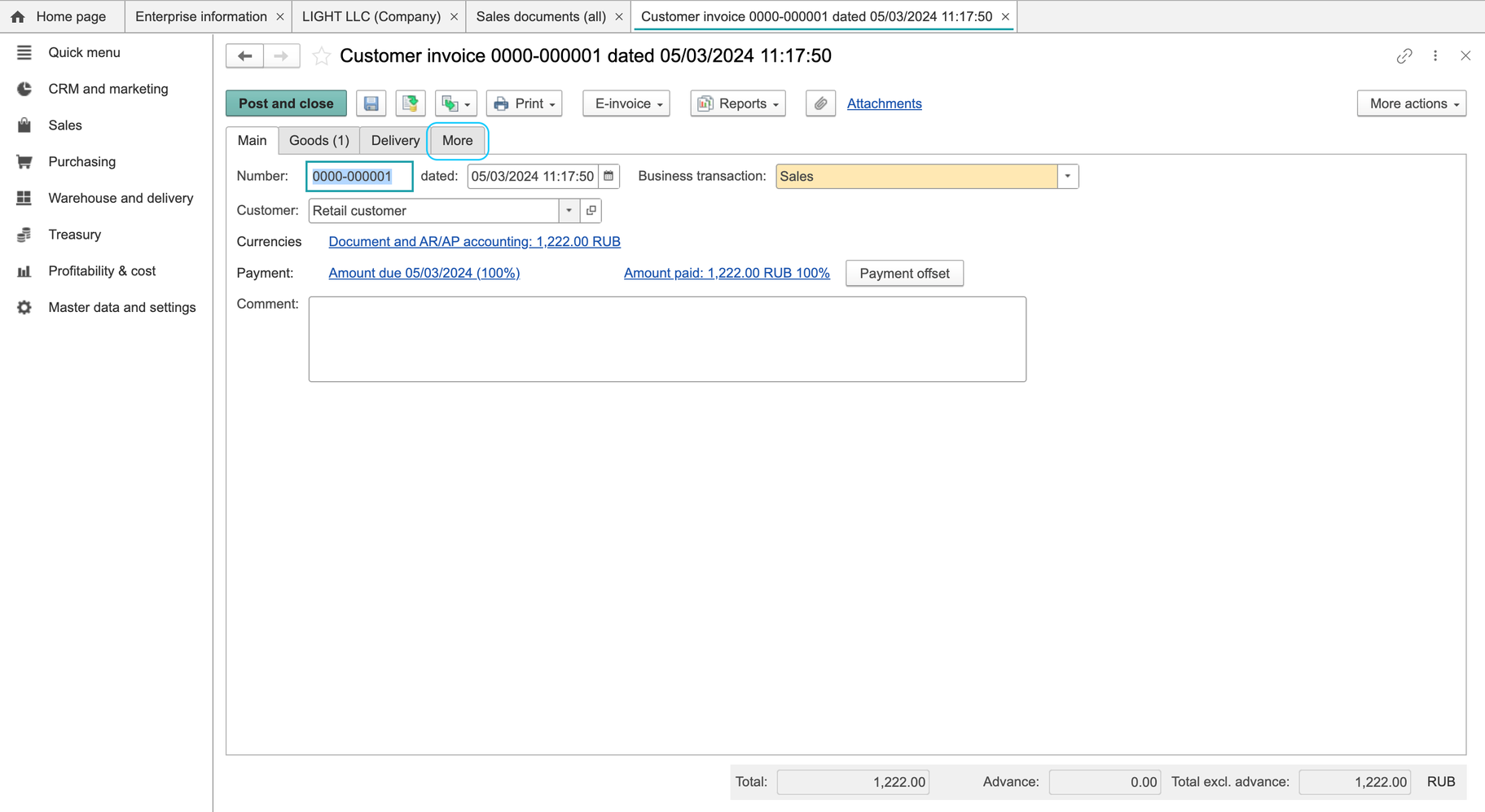Add invoice to favorites star
This screenshot has height=812, width=1485.
coord(322,56)
